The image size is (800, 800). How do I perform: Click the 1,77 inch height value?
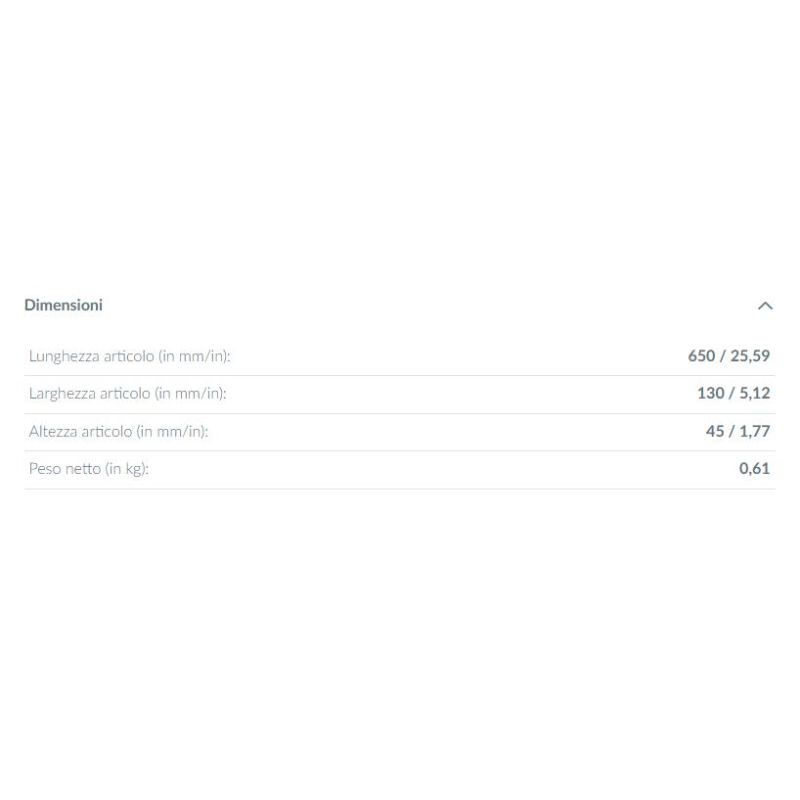pyautogui.click(x=754, y=432)
